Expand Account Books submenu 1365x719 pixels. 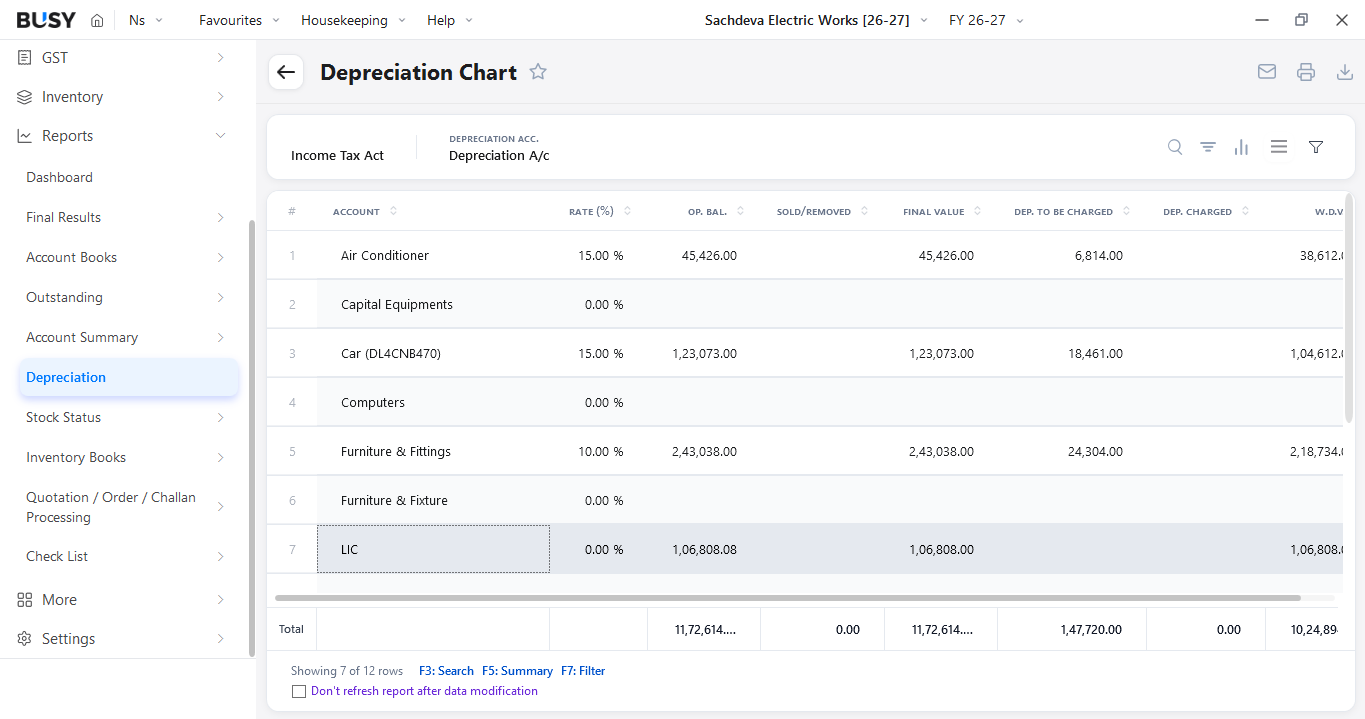[220, 257]
